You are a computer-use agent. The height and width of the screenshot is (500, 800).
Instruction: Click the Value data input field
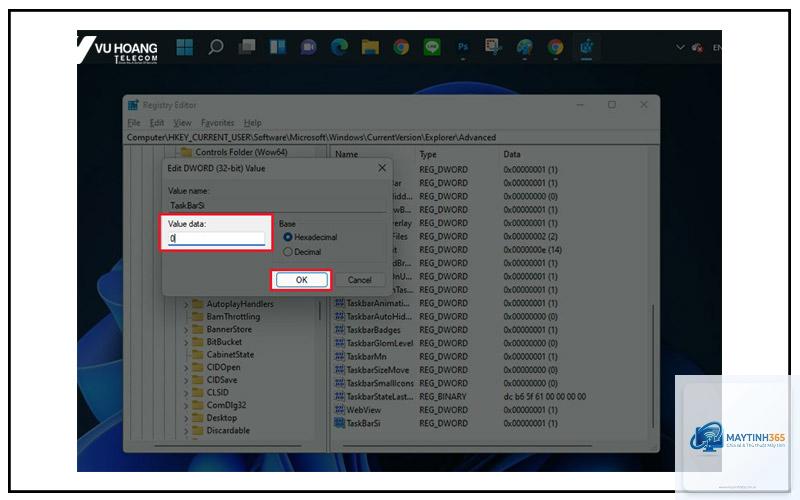217,238
